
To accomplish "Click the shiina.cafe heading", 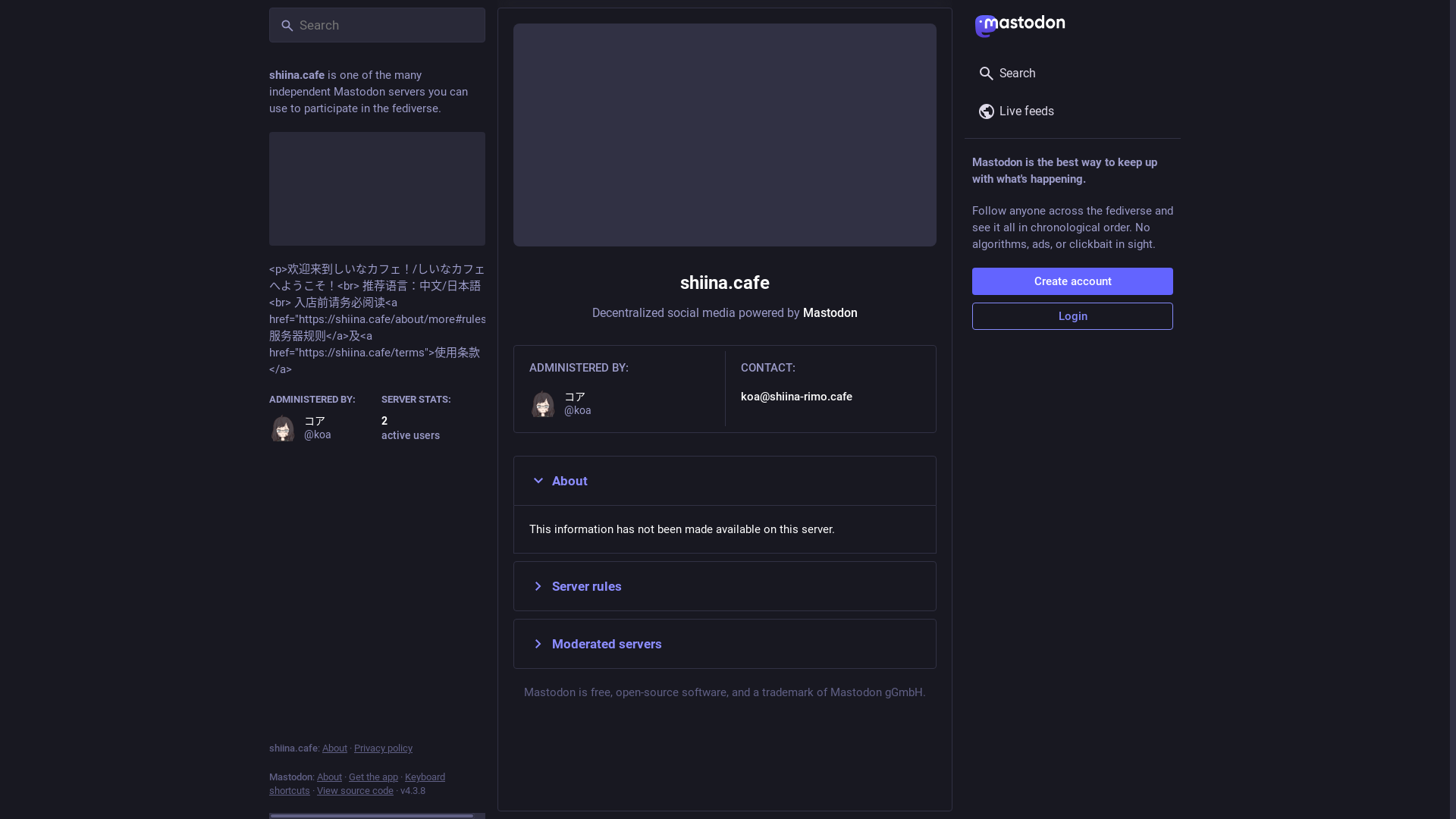I will [725, 283].
